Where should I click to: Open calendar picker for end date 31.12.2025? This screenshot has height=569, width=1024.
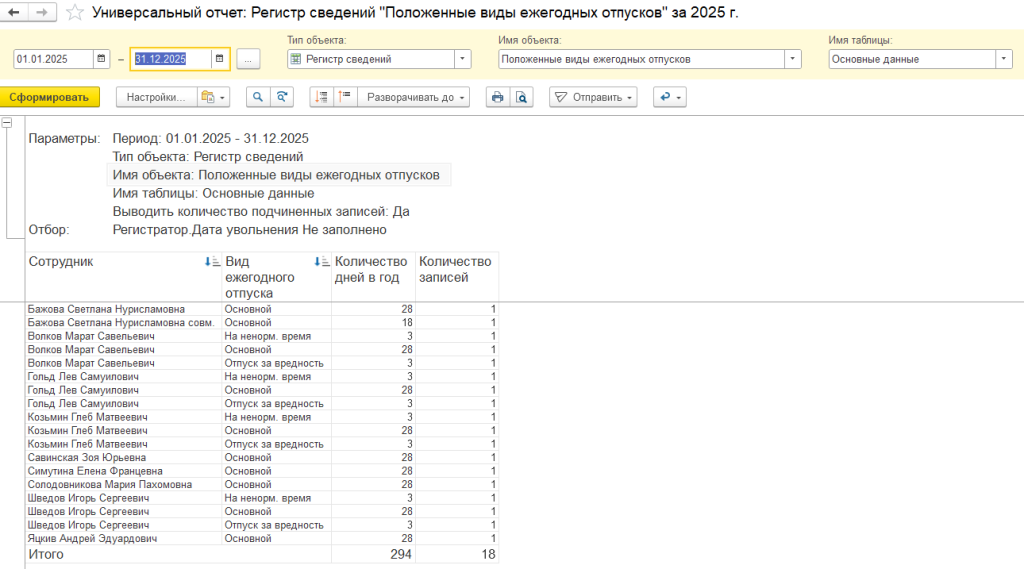point(219,59)
